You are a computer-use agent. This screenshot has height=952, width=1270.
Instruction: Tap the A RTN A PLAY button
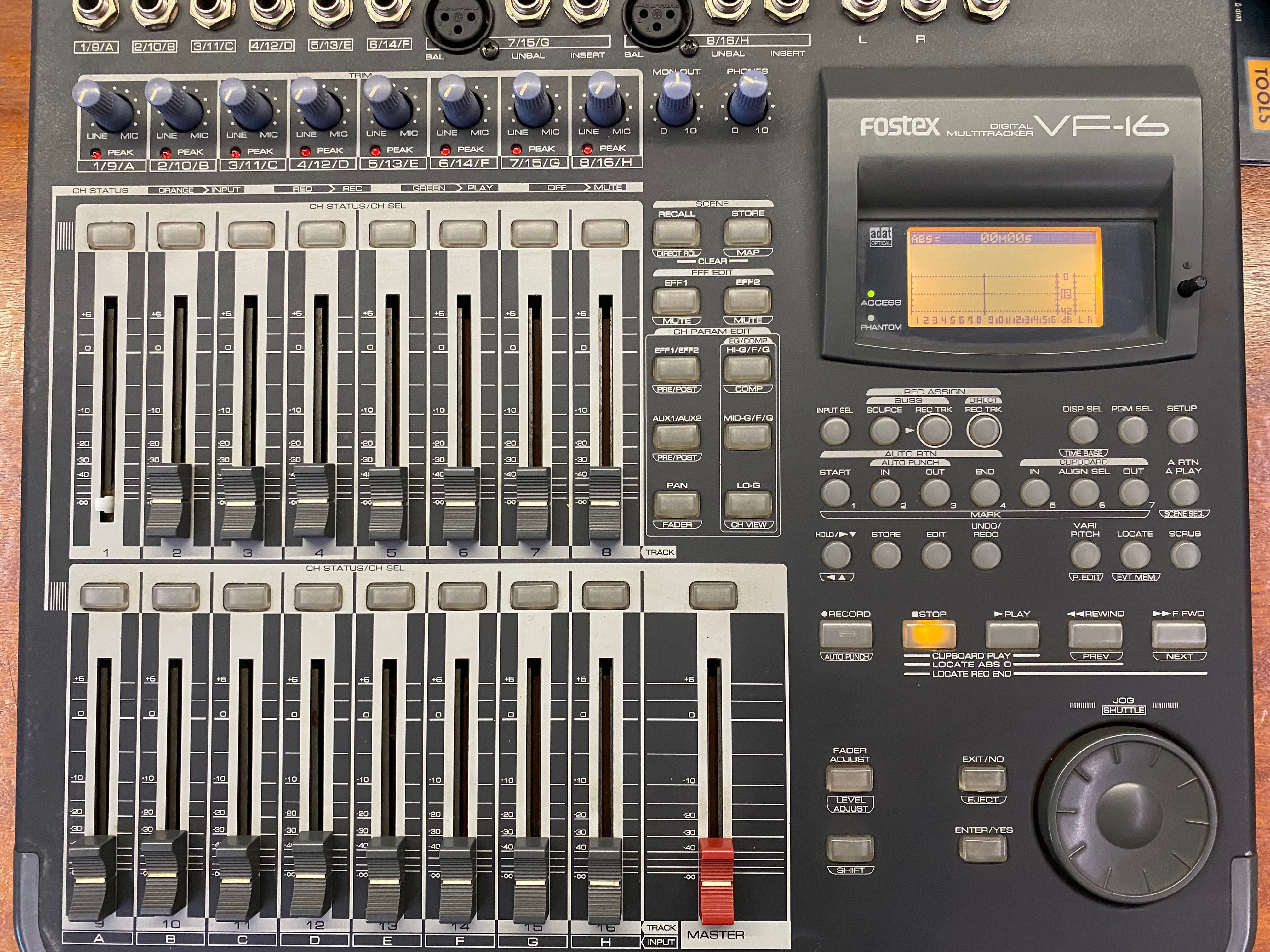click(x=1184, y=492)
